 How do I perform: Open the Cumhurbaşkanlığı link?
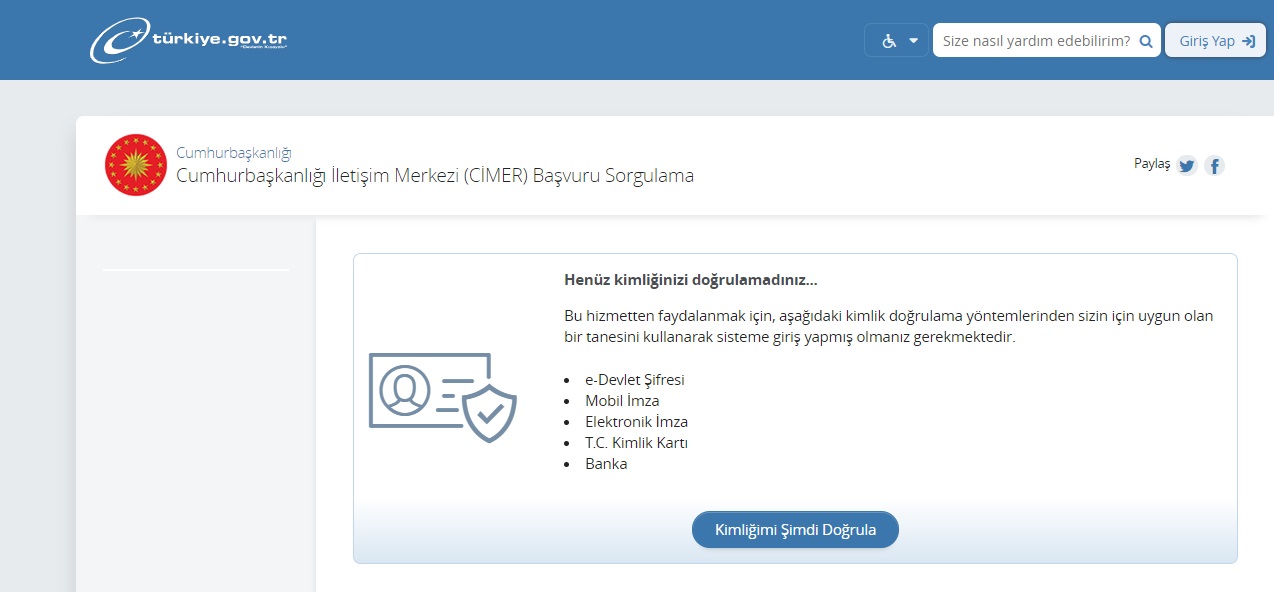click(x=233, y=153)
